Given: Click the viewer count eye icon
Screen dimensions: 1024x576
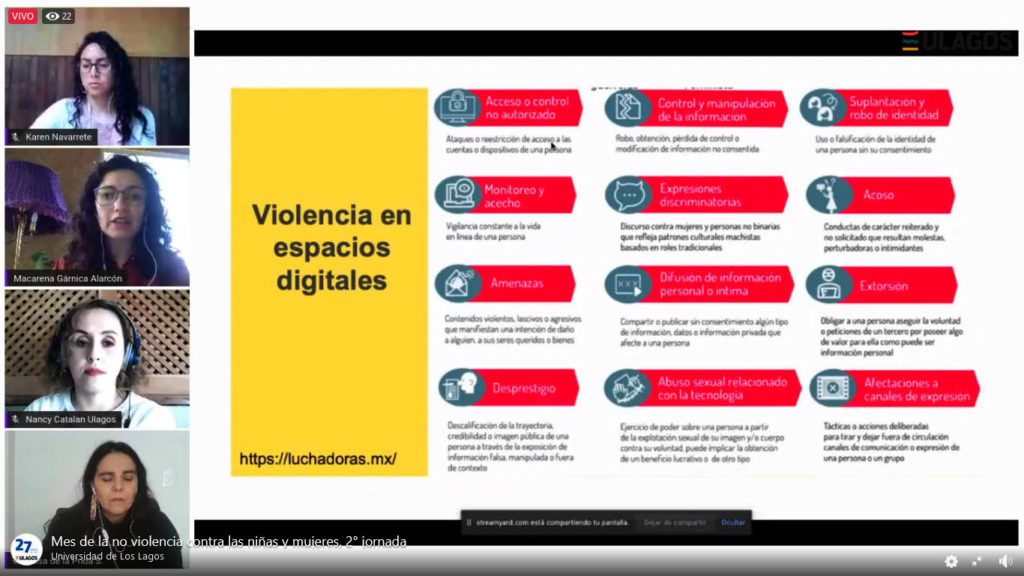Looking at the screenshot, I should pos(52,16).
